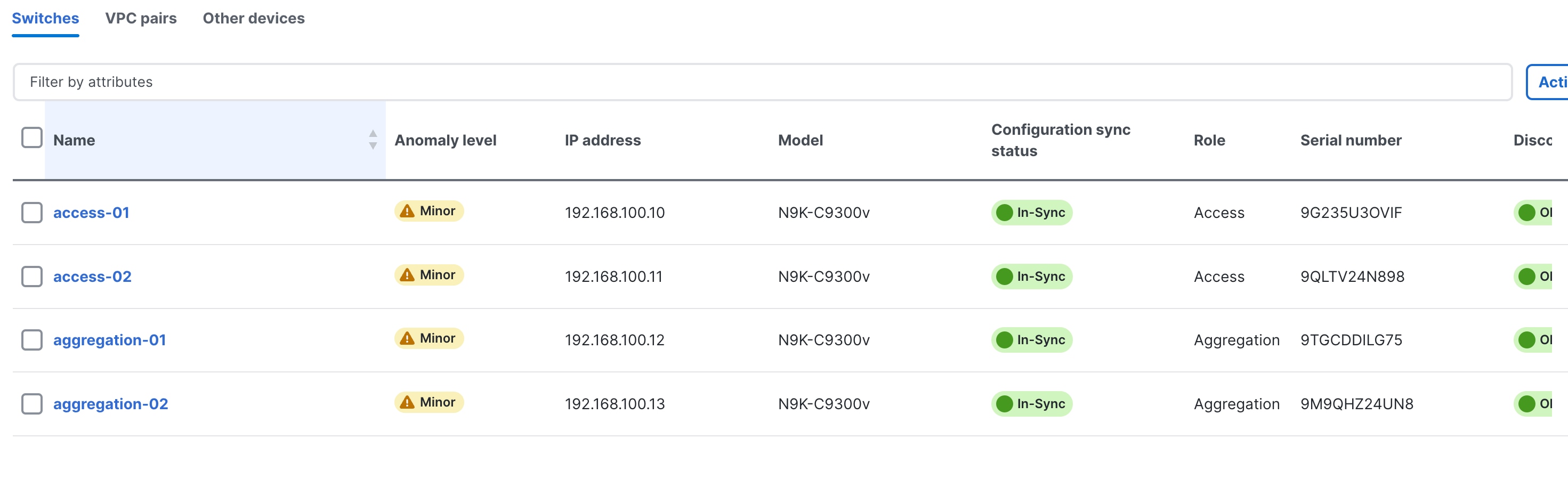Image resolution: width=1568 pixels, height=487 pixels.
Task: Click the green In-Sync status dot for access-01
Action: pyautogui.click(x=1004, y=213)
